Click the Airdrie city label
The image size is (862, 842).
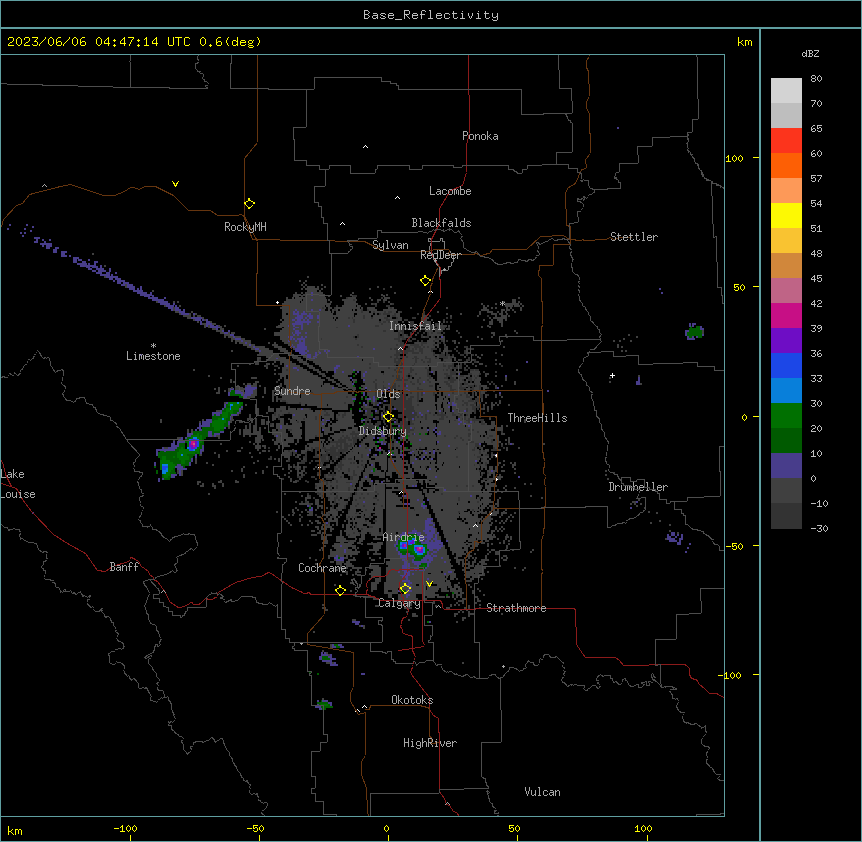pyautogui.click(x=403, y=537)
